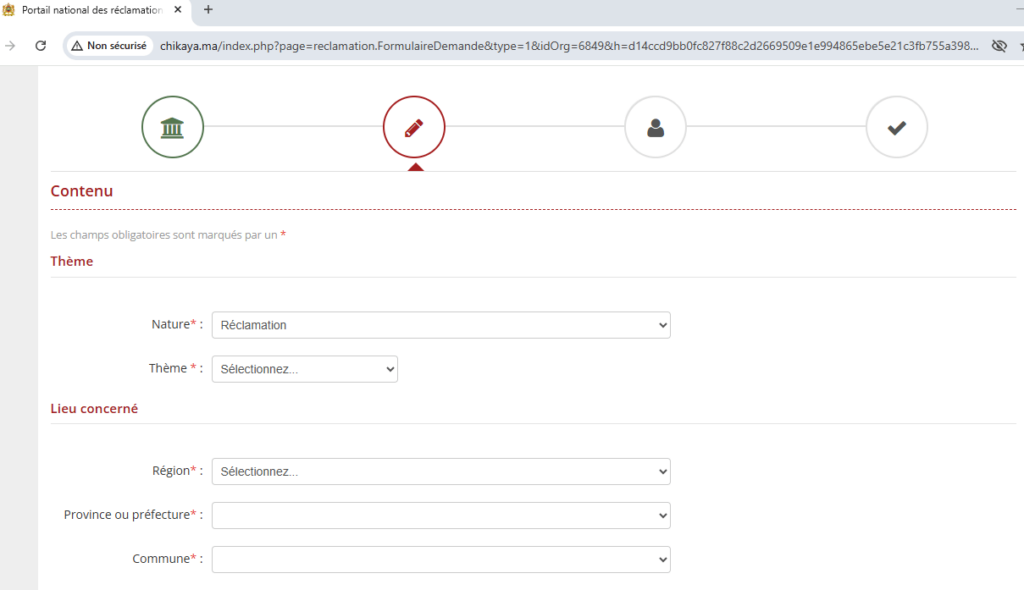Click the checkmark confirmation step icon
The height and width of the screenshot is (590, 1024).
[x=896, y=127]
